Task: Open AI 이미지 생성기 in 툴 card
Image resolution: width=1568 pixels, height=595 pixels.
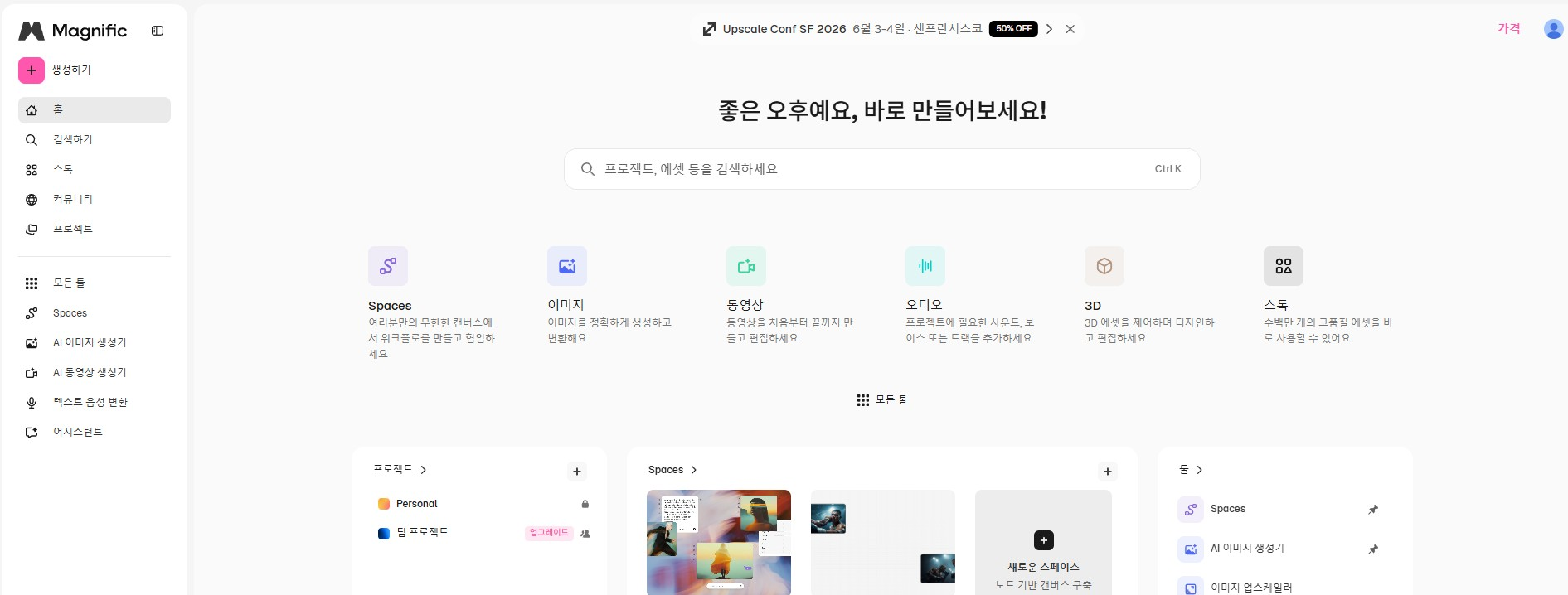Action: [x=1247, y=549]
